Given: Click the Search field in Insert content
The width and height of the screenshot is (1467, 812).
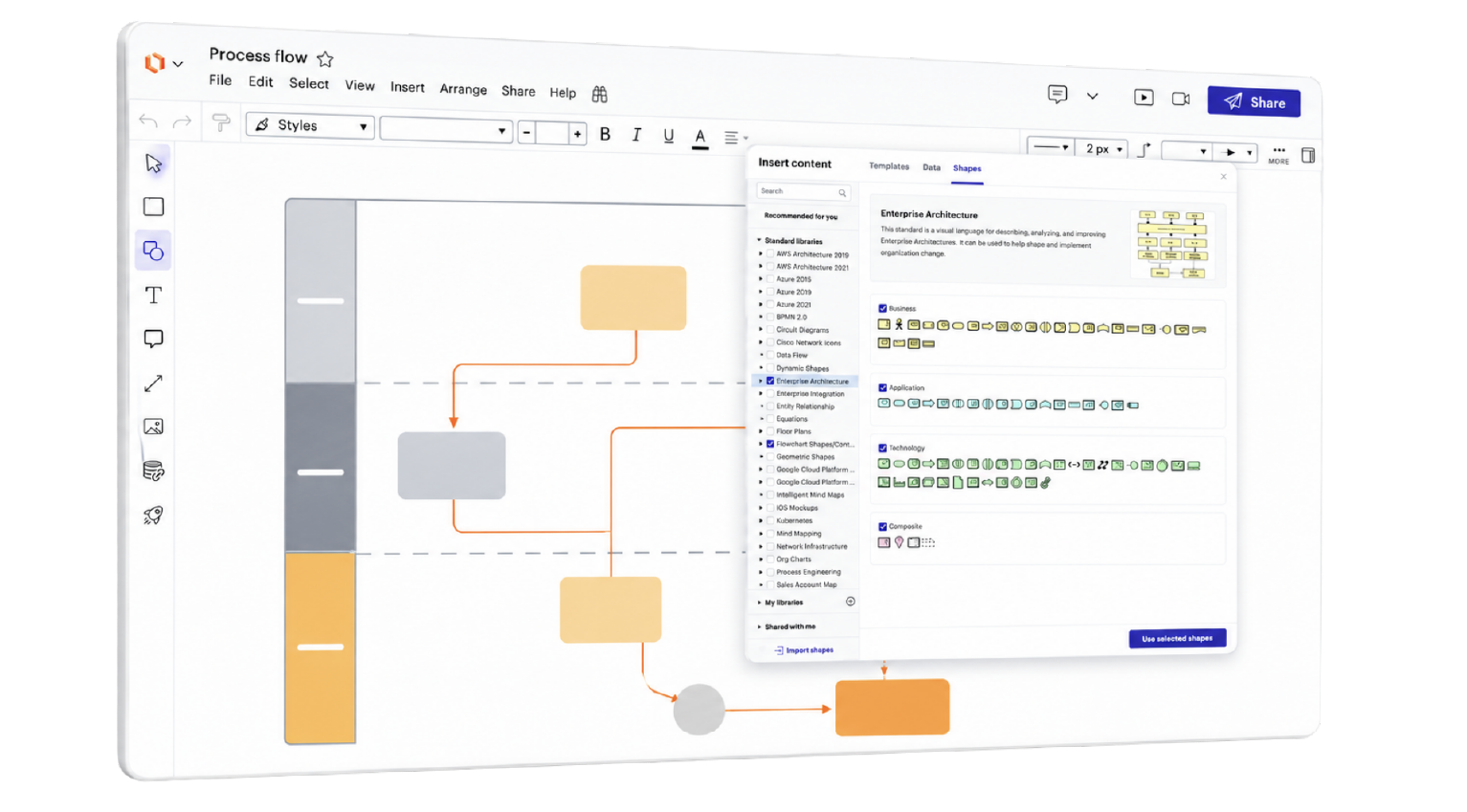Looking at the screenshot, I should 803,191.
